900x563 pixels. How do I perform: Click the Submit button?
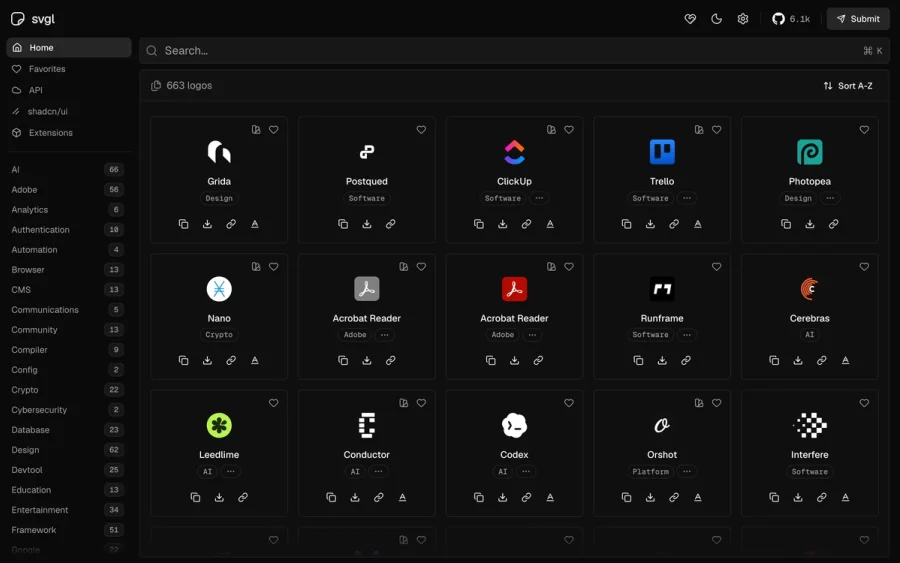(x=858, y=19)
